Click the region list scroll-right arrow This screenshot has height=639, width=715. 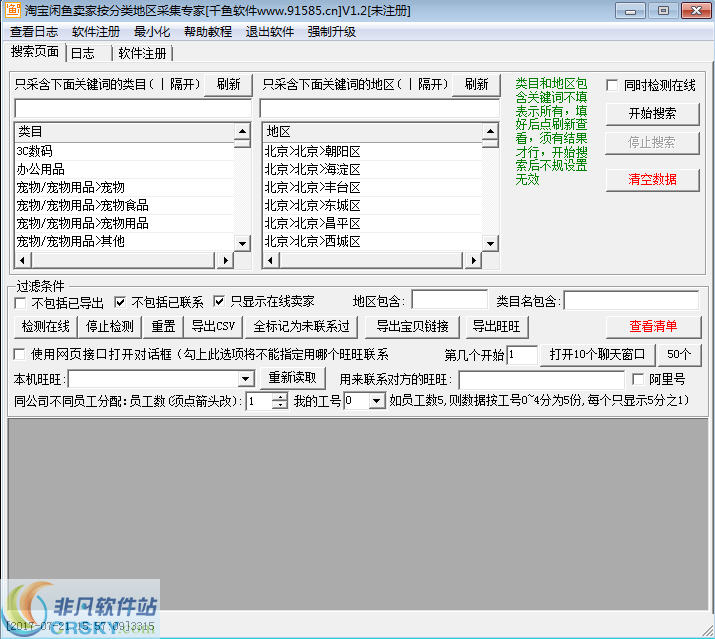coord(473,260)
